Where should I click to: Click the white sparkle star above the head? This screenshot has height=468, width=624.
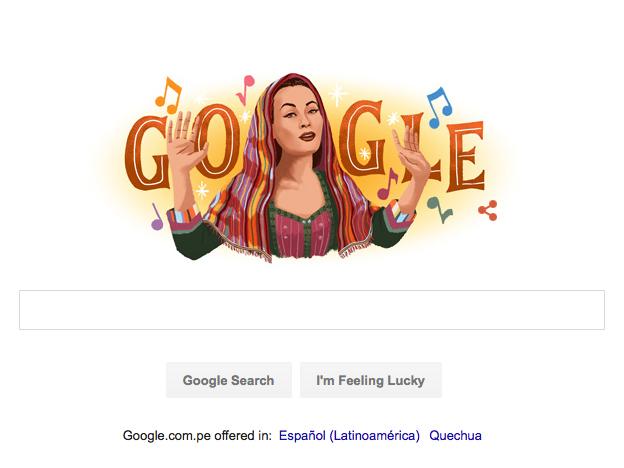(x=337, y=95)
